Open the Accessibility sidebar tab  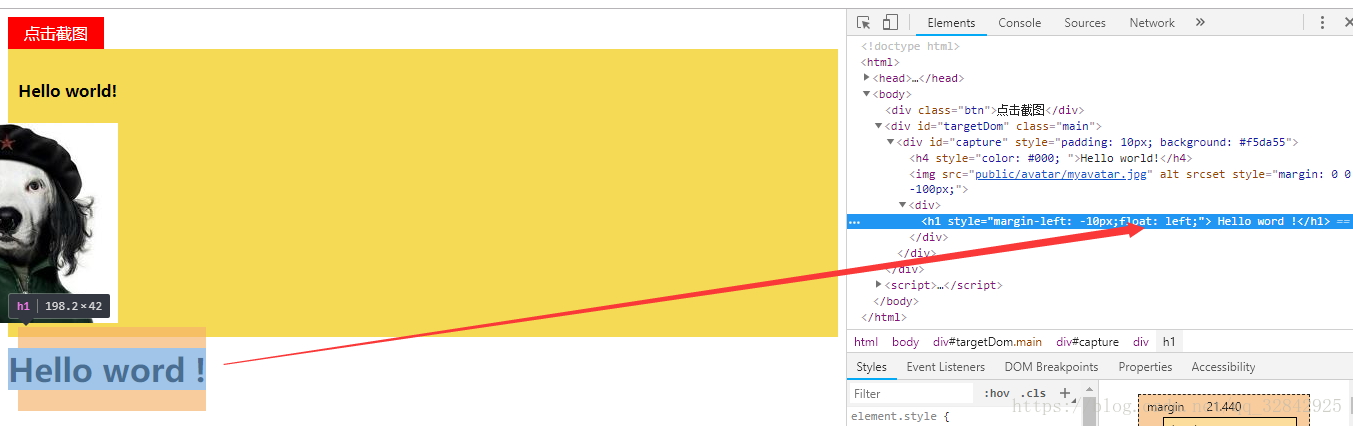[x=1223, y=367]
